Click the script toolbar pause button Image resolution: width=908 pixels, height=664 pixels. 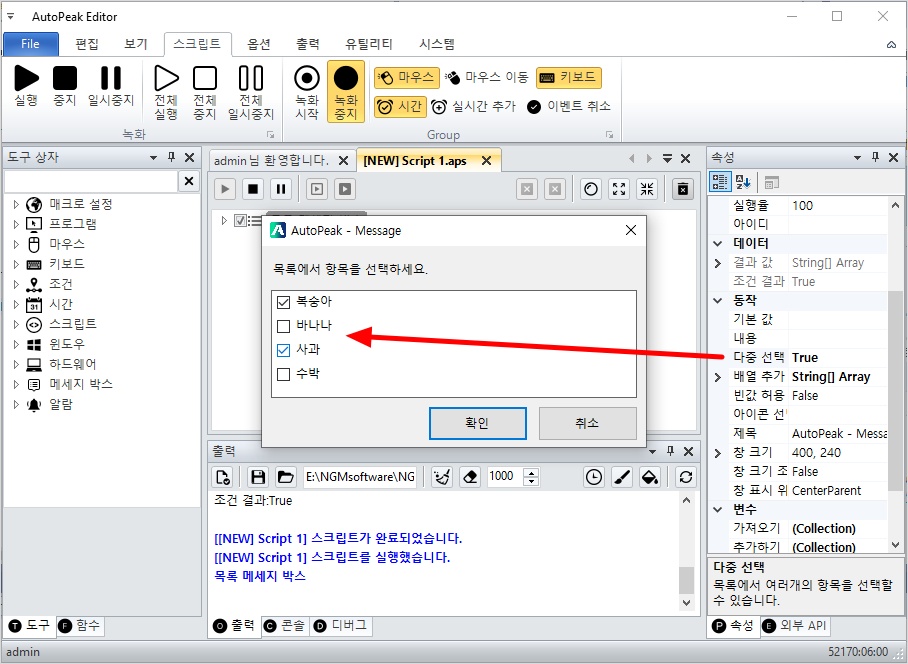(x=281, y=189)
